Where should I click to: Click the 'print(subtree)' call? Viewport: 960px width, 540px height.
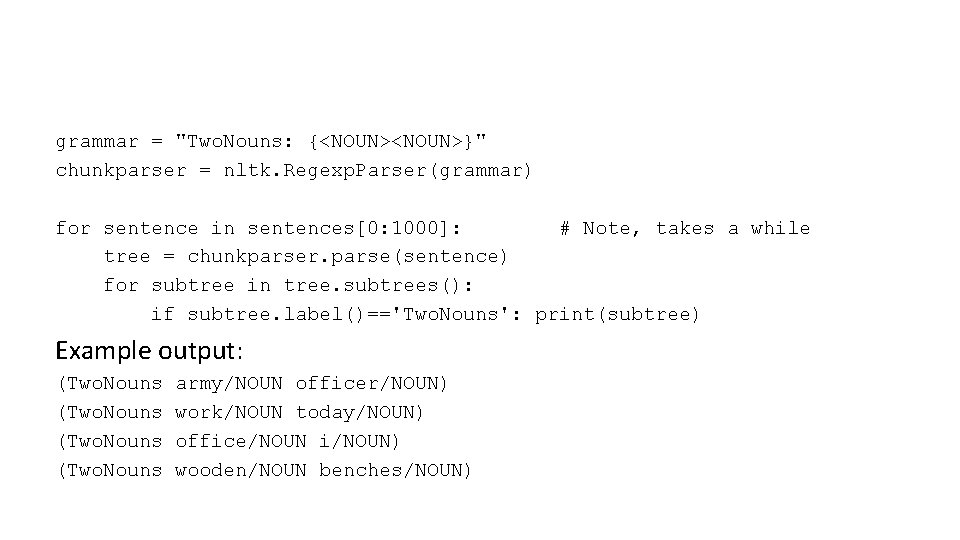[617, 315]
